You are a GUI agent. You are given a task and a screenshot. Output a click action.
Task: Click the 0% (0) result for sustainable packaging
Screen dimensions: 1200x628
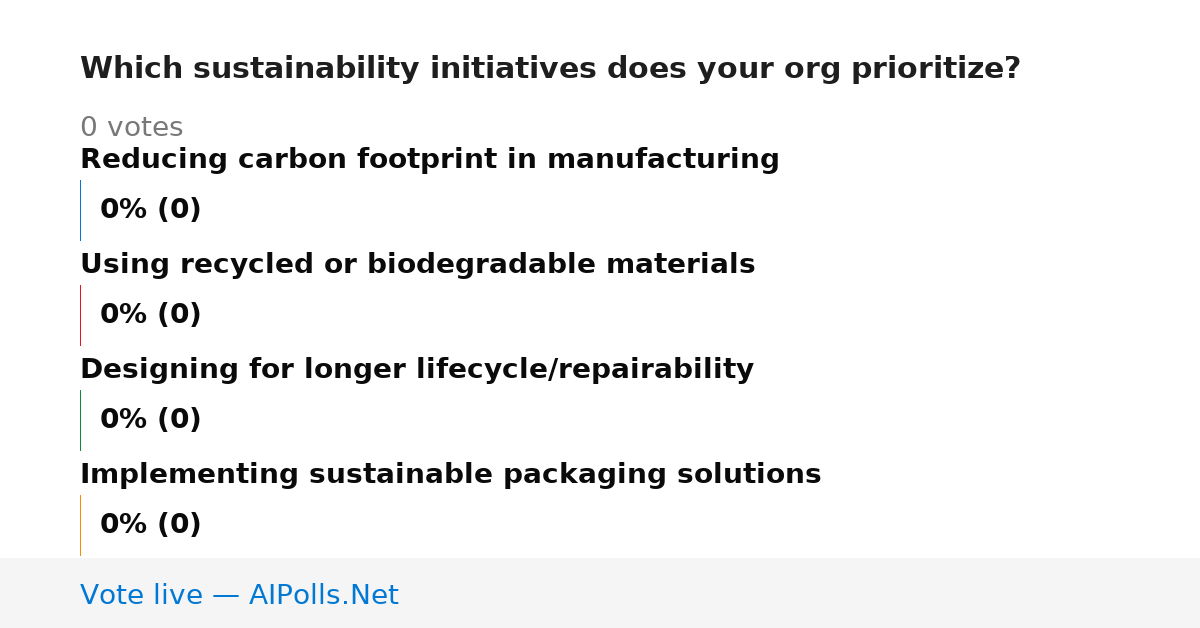pyautogui.click(x=150, y=525)
